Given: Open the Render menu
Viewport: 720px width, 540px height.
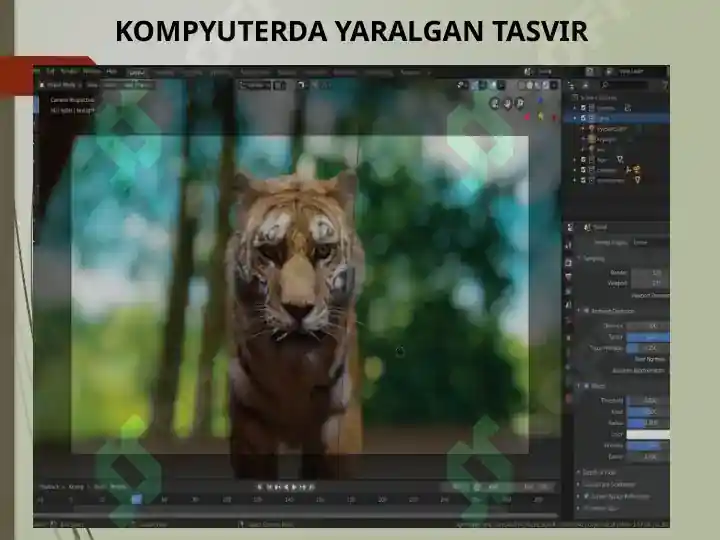Looking at the screenshot, I should pos(70,71).
